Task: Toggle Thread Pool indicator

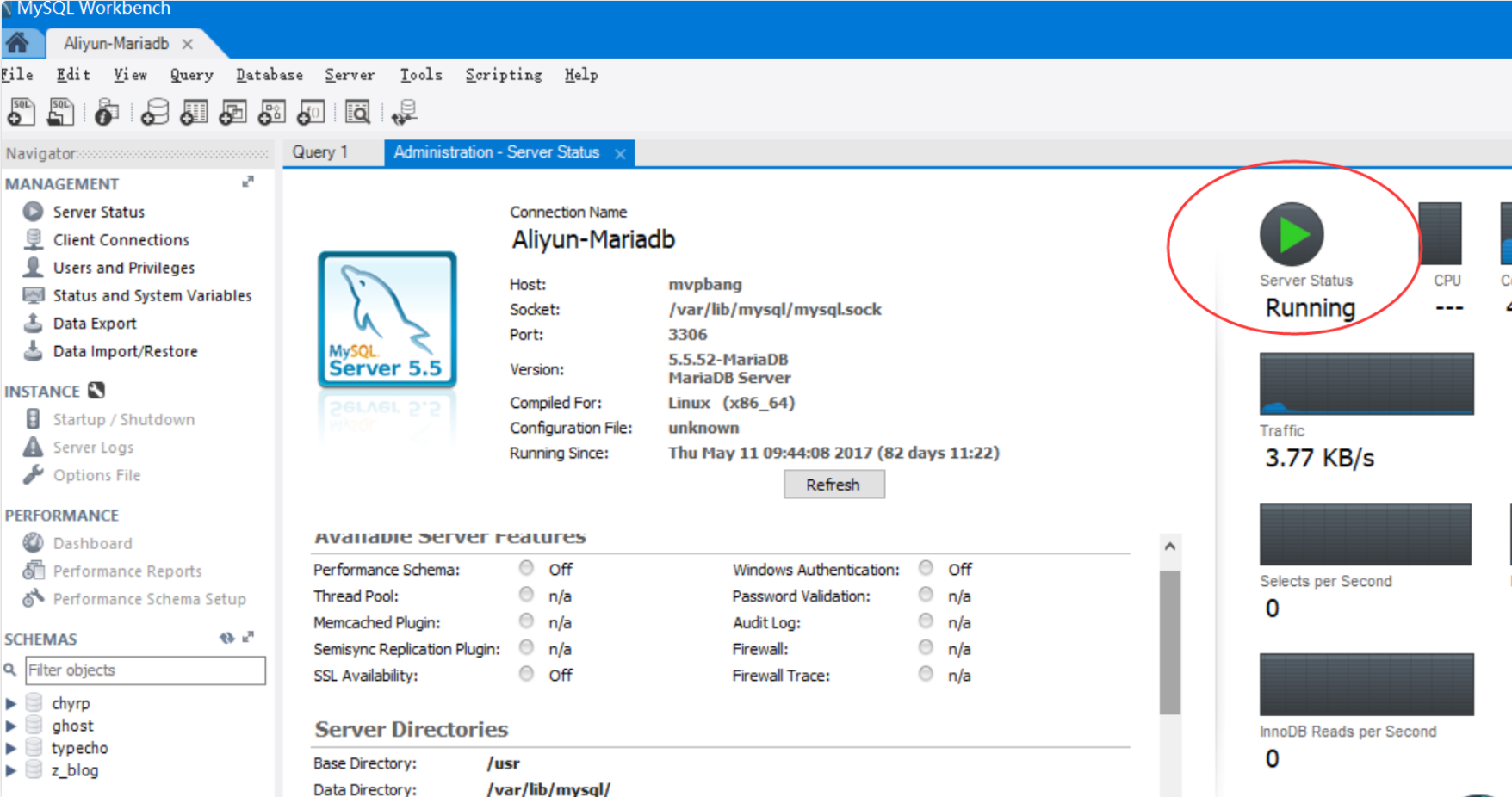Action: [x=526, y=595]
